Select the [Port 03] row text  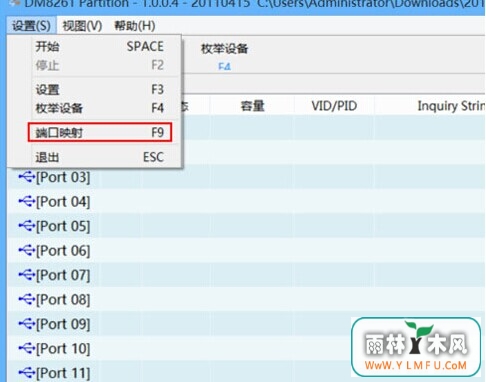pos(63,177)
